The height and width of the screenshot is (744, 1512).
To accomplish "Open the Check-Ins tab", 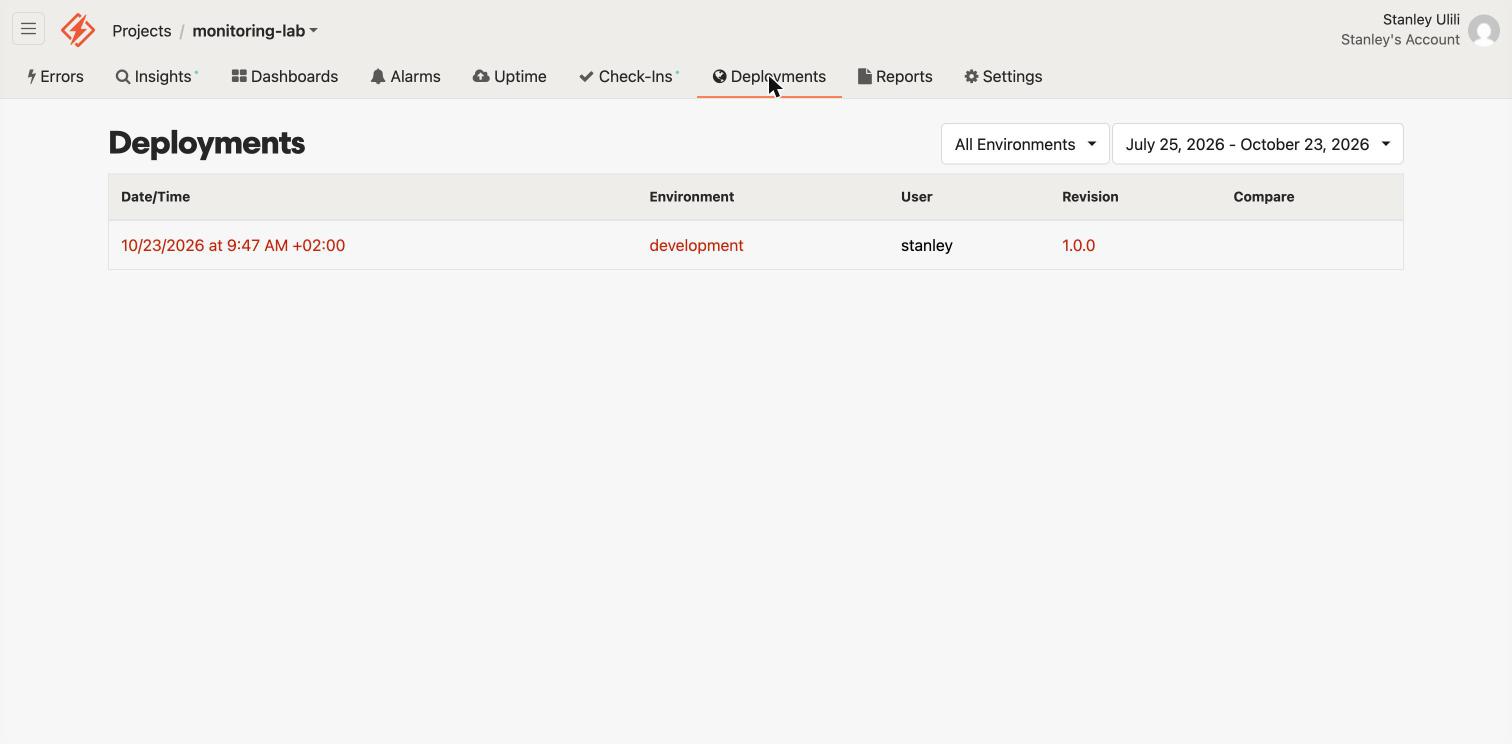I will [629, 77].
